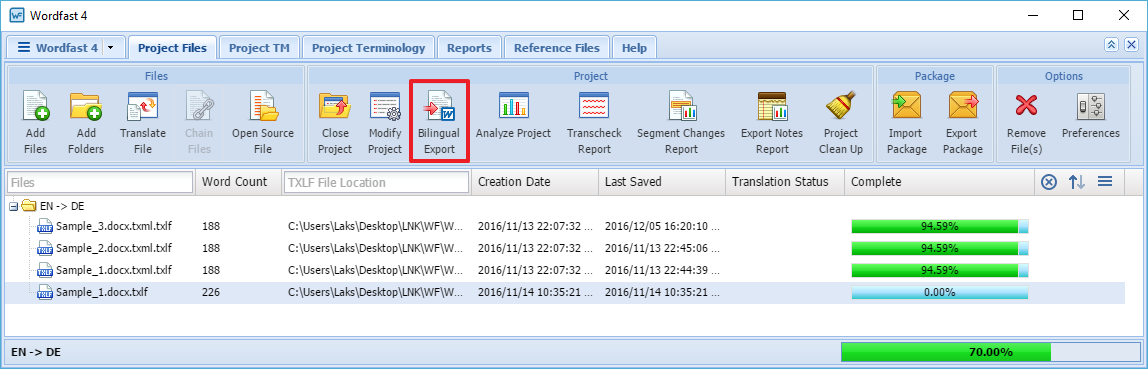Click the Close Project icon
Image resolution: width=1148 pixels, height=369 pixels.
coord(334,106)
